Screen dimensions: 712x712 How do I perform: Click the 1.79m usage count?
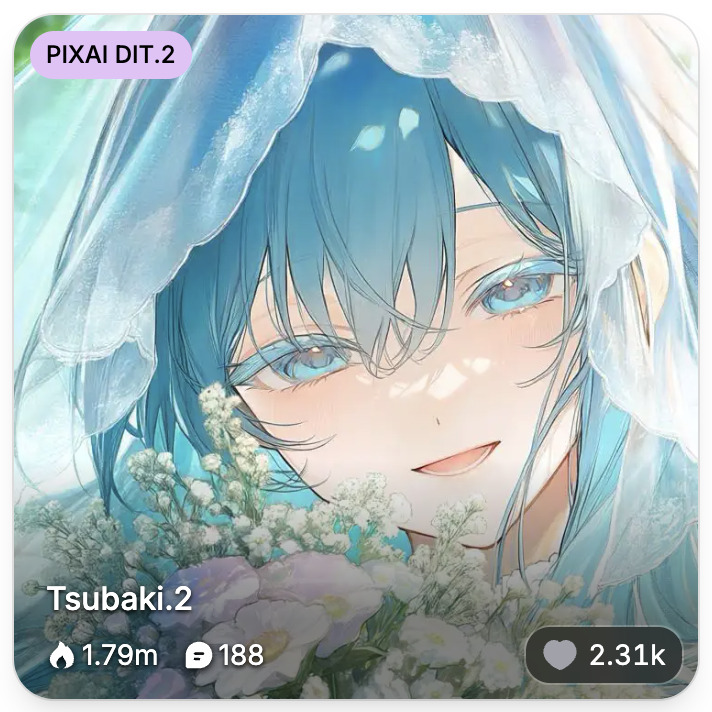pyautogui.click(x=119, y=655)
